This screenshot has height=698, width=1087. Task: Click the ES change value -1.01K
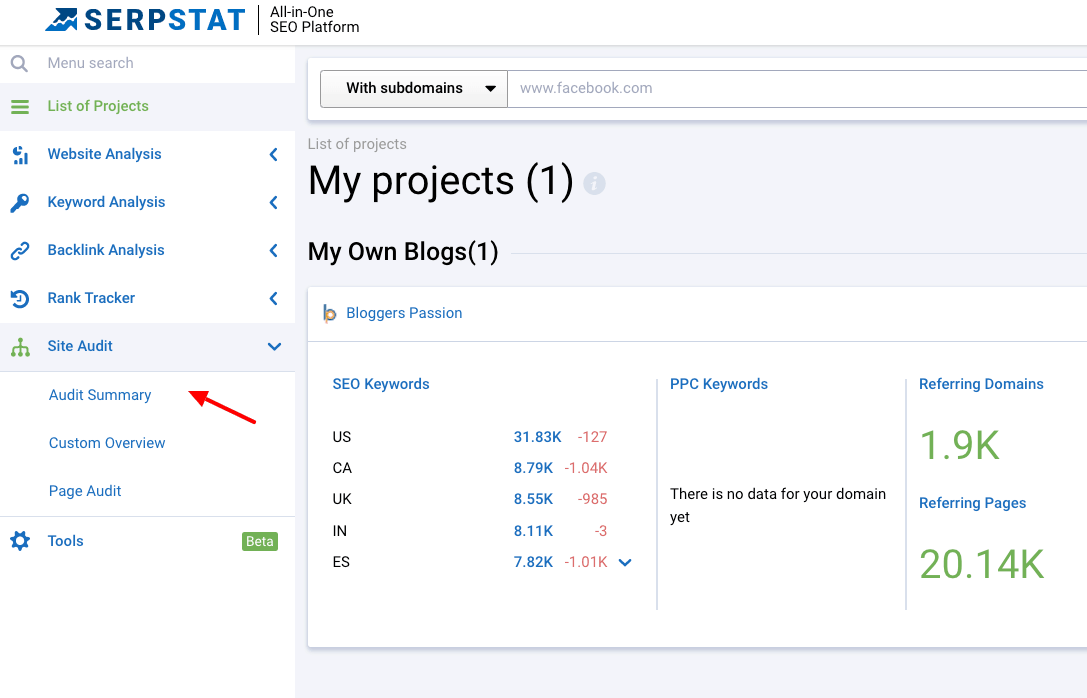[586, 562]
